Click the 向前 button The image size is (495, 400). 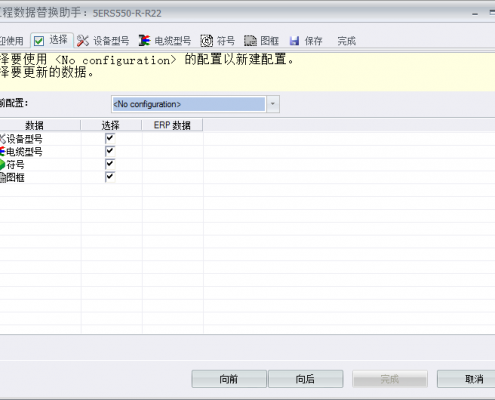pos(229,379)
